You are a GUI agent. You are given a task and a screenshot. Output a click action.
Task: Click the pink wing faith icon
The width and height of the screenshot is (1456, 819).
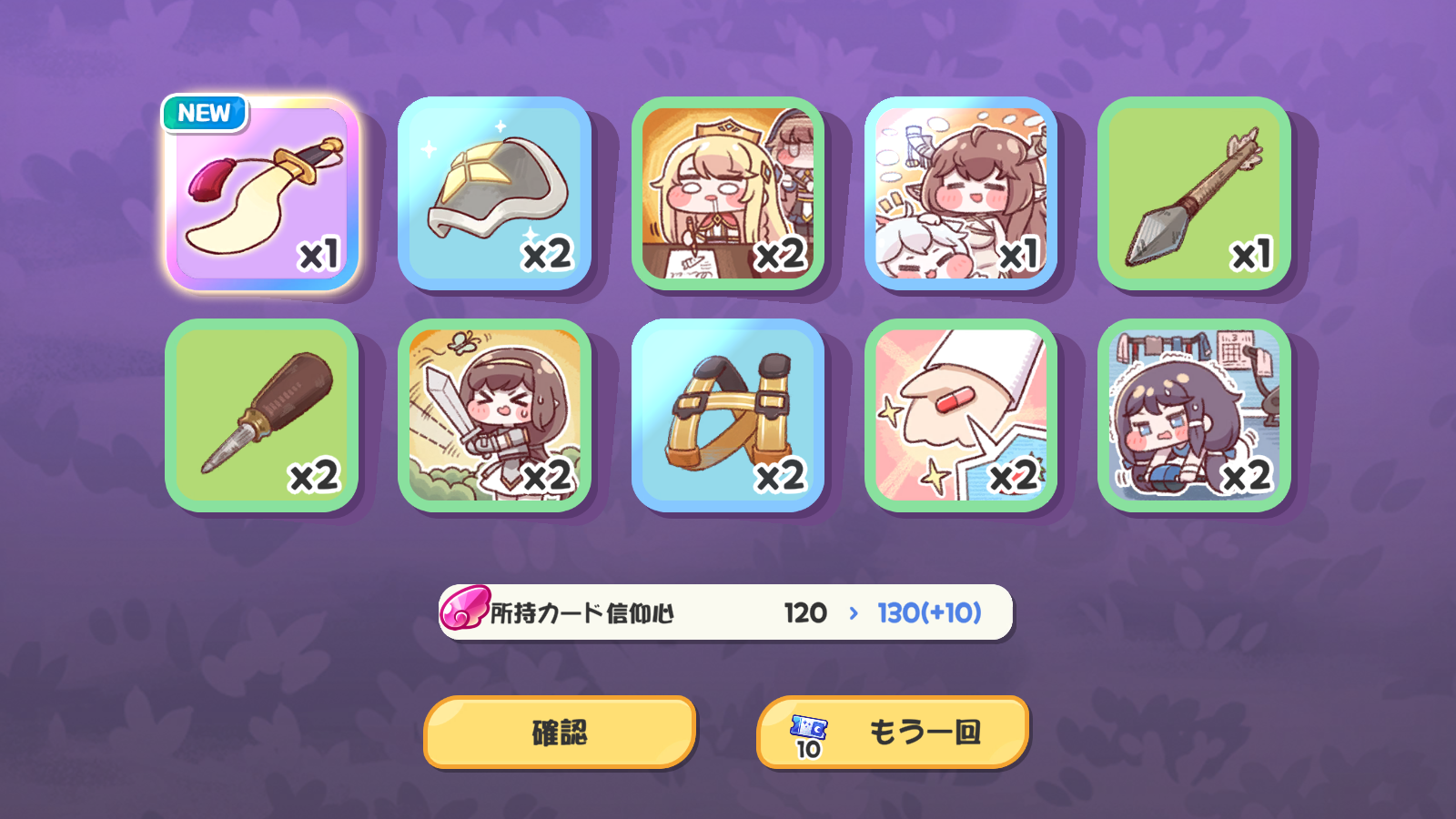[465, 608]
